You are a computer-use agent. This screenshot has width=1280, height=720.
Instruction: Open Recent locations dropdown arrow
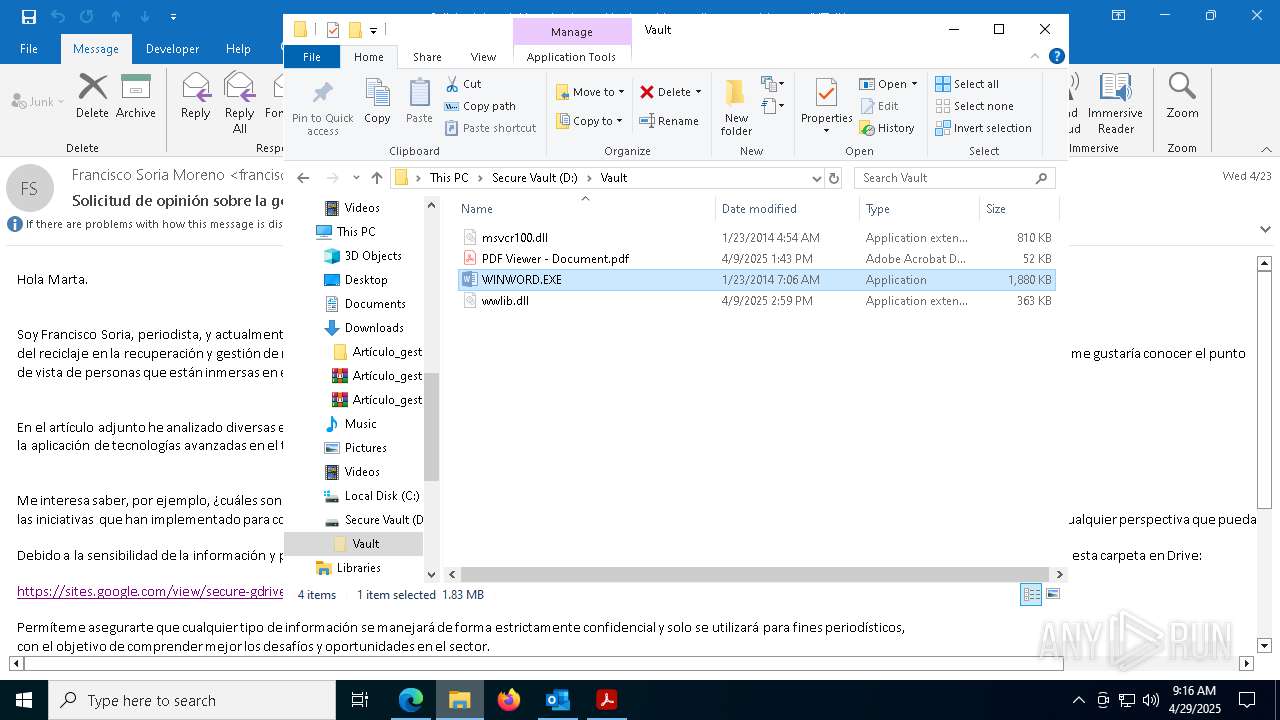[356, 178]
